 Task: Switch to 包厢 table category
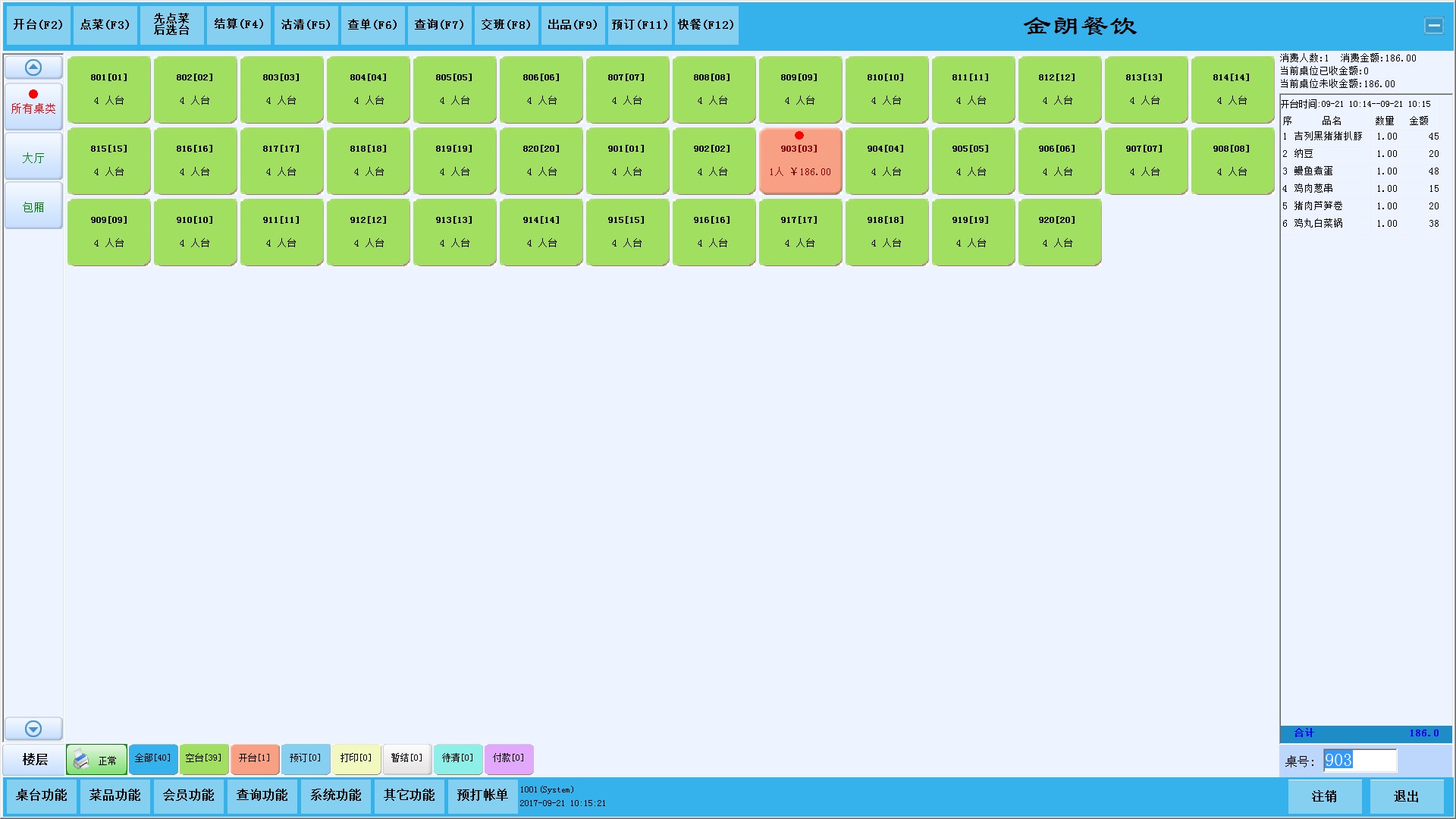tap(33, 206)
